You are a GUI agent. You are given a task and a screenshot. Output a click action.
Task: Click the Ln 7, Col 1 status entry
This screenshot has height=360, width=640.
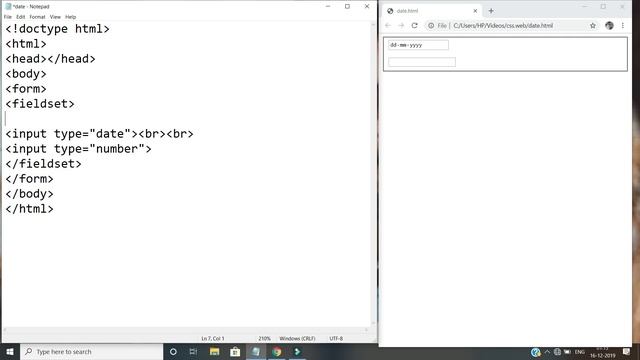click(213, 338)
